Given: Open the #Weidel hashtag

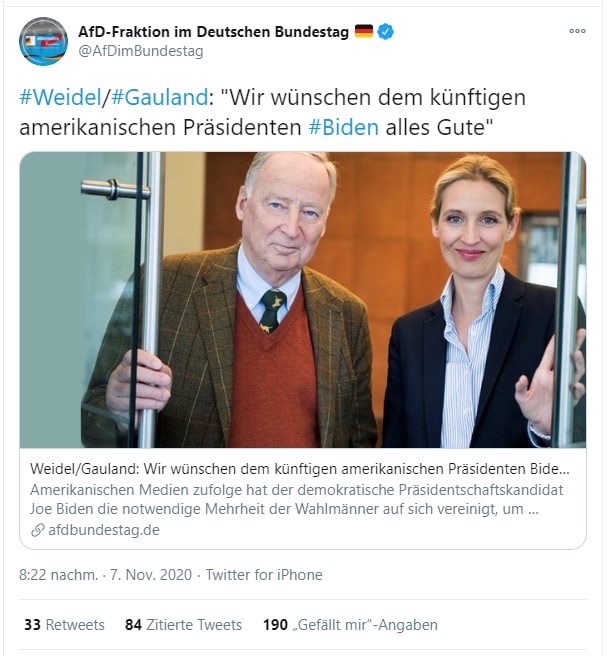Looking at the screenshot, I should (61, 97).
